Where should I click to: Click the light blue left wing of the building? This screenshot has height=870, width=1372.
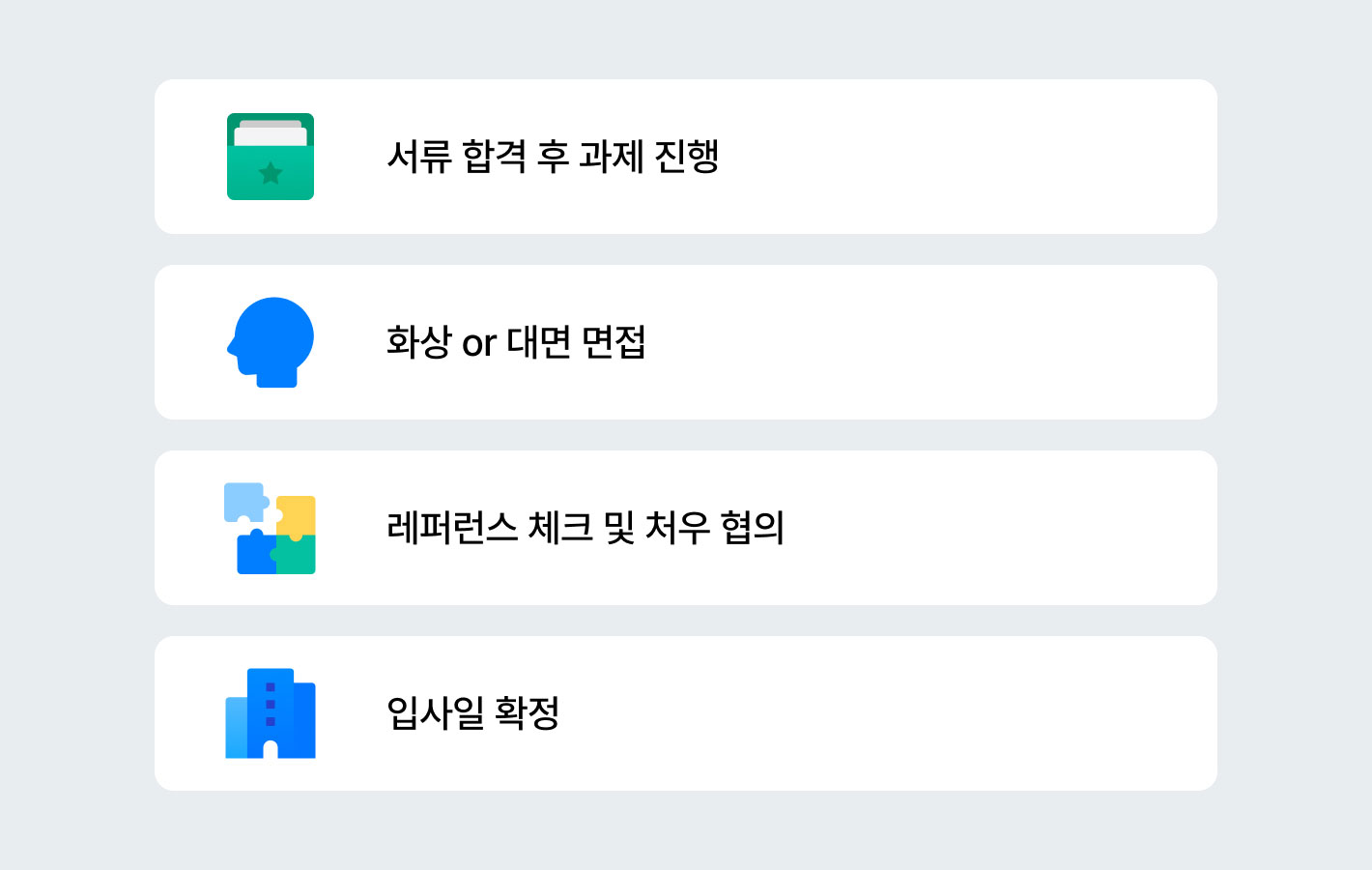tap(237, 727)
